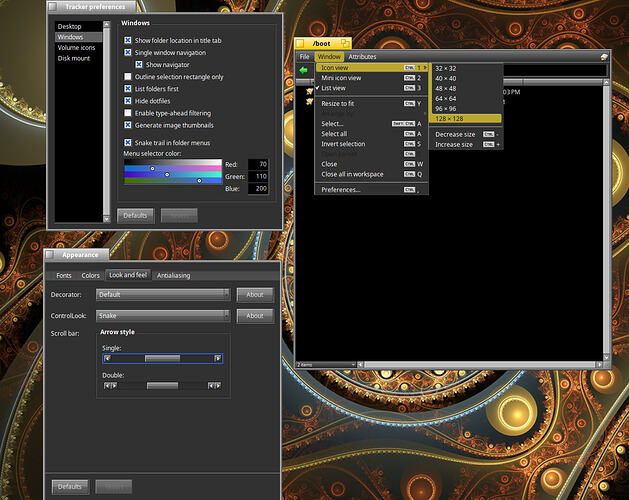Viewport: 629px width, 500px height.
Task: Pick 128 × 128 icon size
Action: point(465,118)
